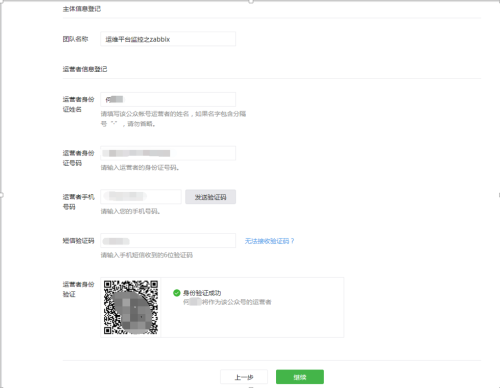Go back with the 上一步 button
This screenshot has width=500, height=388.
click(244, 377)
